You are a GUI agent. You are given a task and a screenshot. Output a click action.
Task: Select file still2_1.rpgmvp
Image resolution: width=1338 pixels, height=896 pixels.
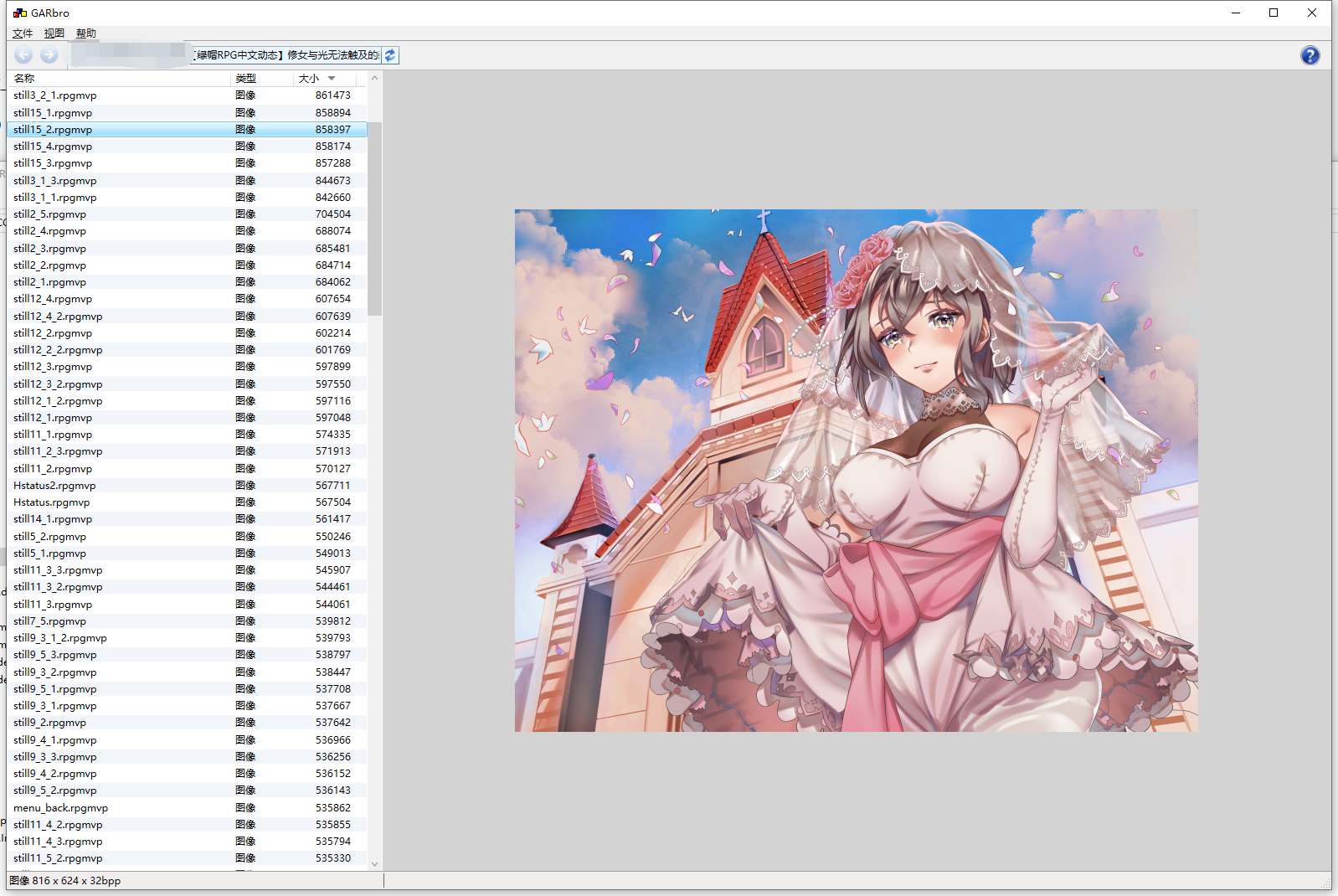pos(187,282)
